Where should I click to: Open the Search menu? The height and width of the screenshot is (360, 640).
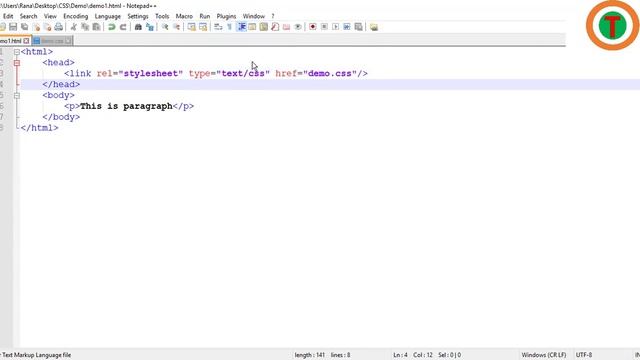click(29, 16)
